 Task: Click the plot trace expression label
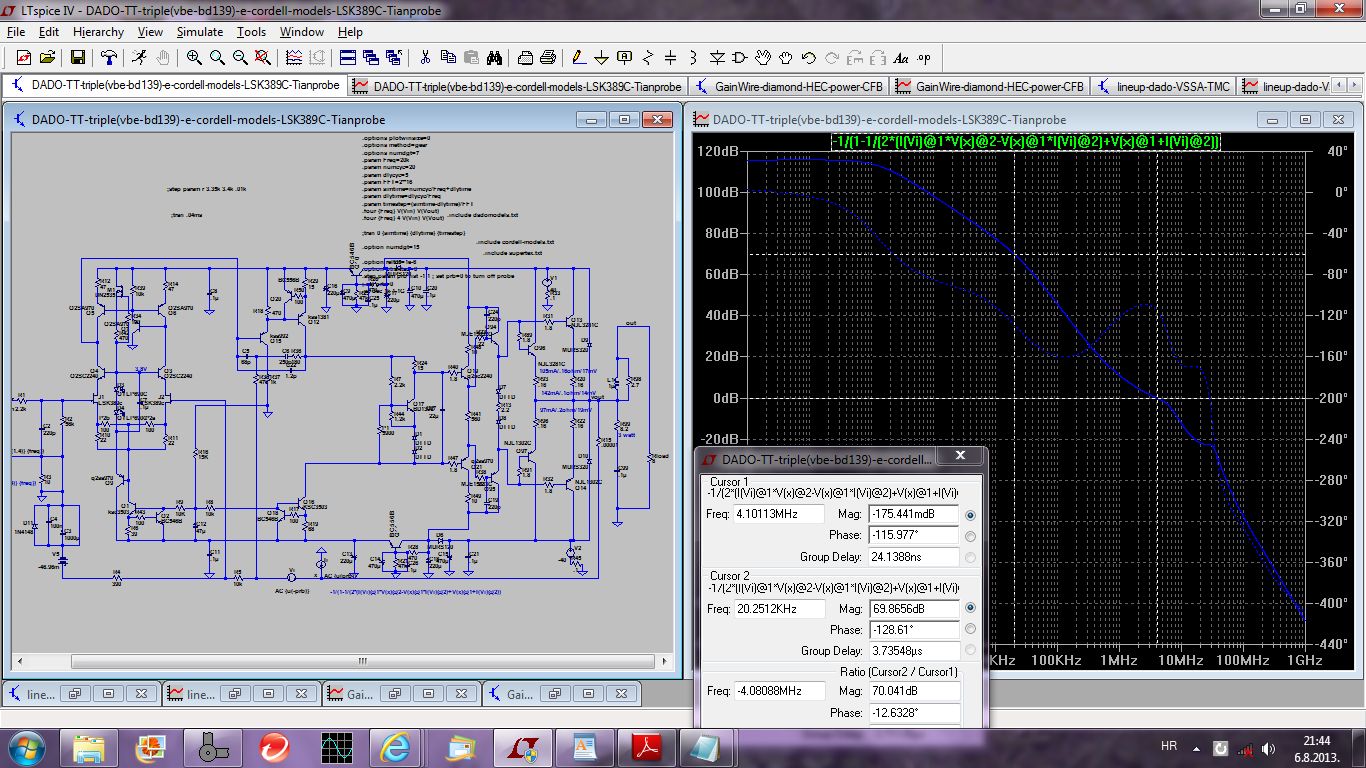click(x=1027, y=142)
